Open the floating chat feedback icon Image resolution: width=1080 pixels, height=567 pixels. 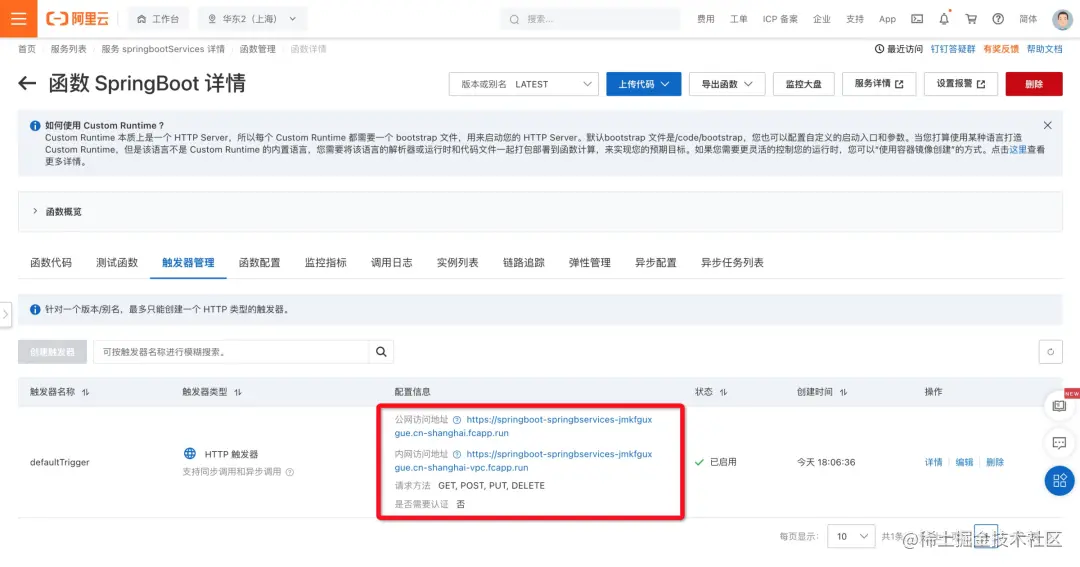click(1059, 443)
